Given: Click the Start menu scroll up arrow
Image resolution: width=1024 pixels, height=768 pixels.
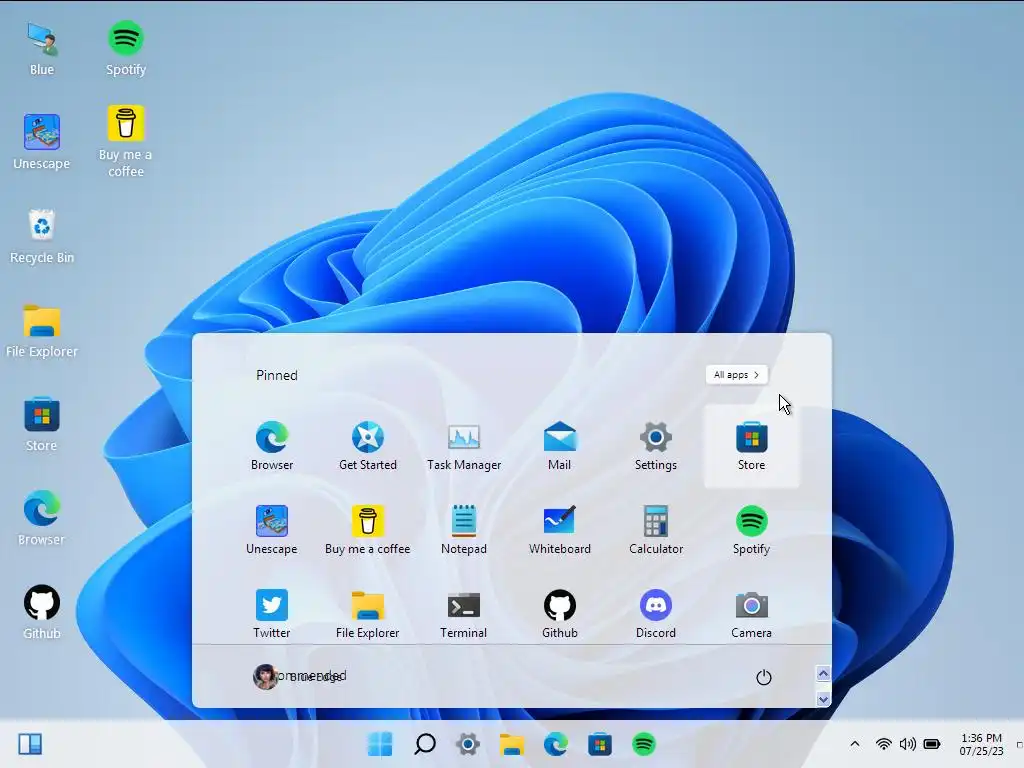Looking at the screenshot, I should pyautogui.click(x=823, y=673).
